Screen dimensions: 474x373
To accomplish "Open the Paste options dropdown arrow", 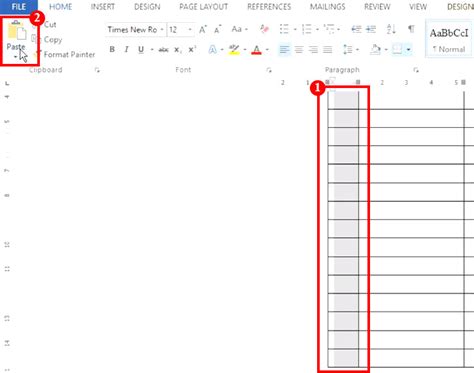I will pyautogui.click(x=15, y=57).
